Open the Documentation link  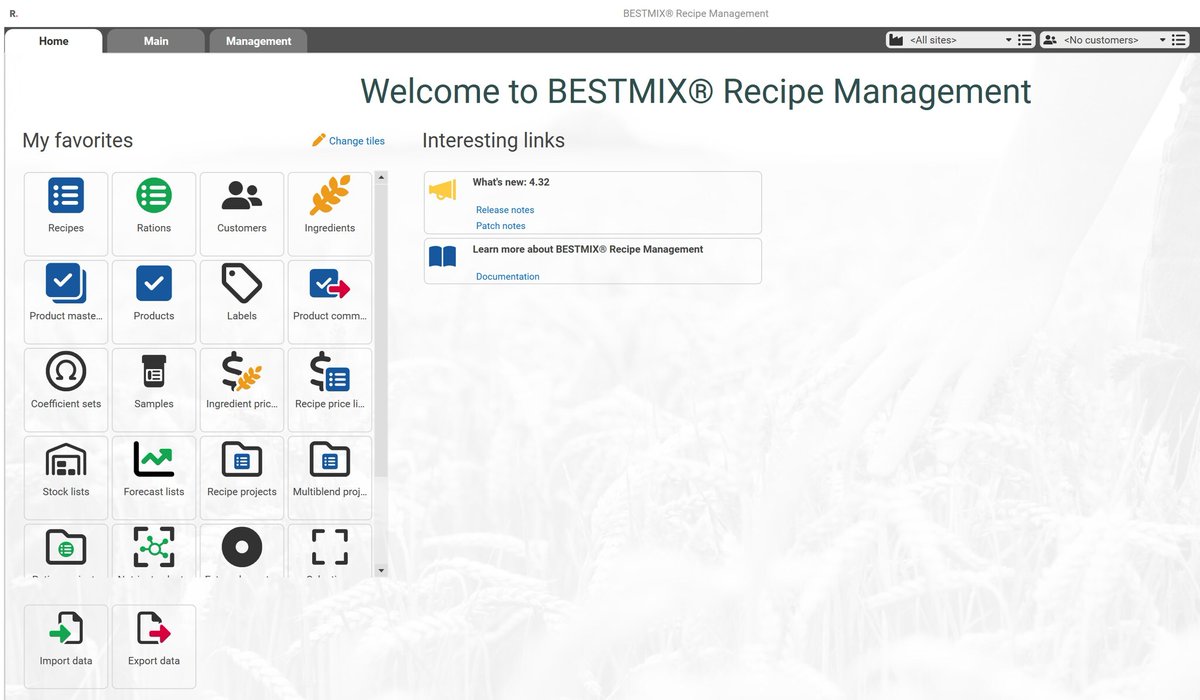point(508,277)
